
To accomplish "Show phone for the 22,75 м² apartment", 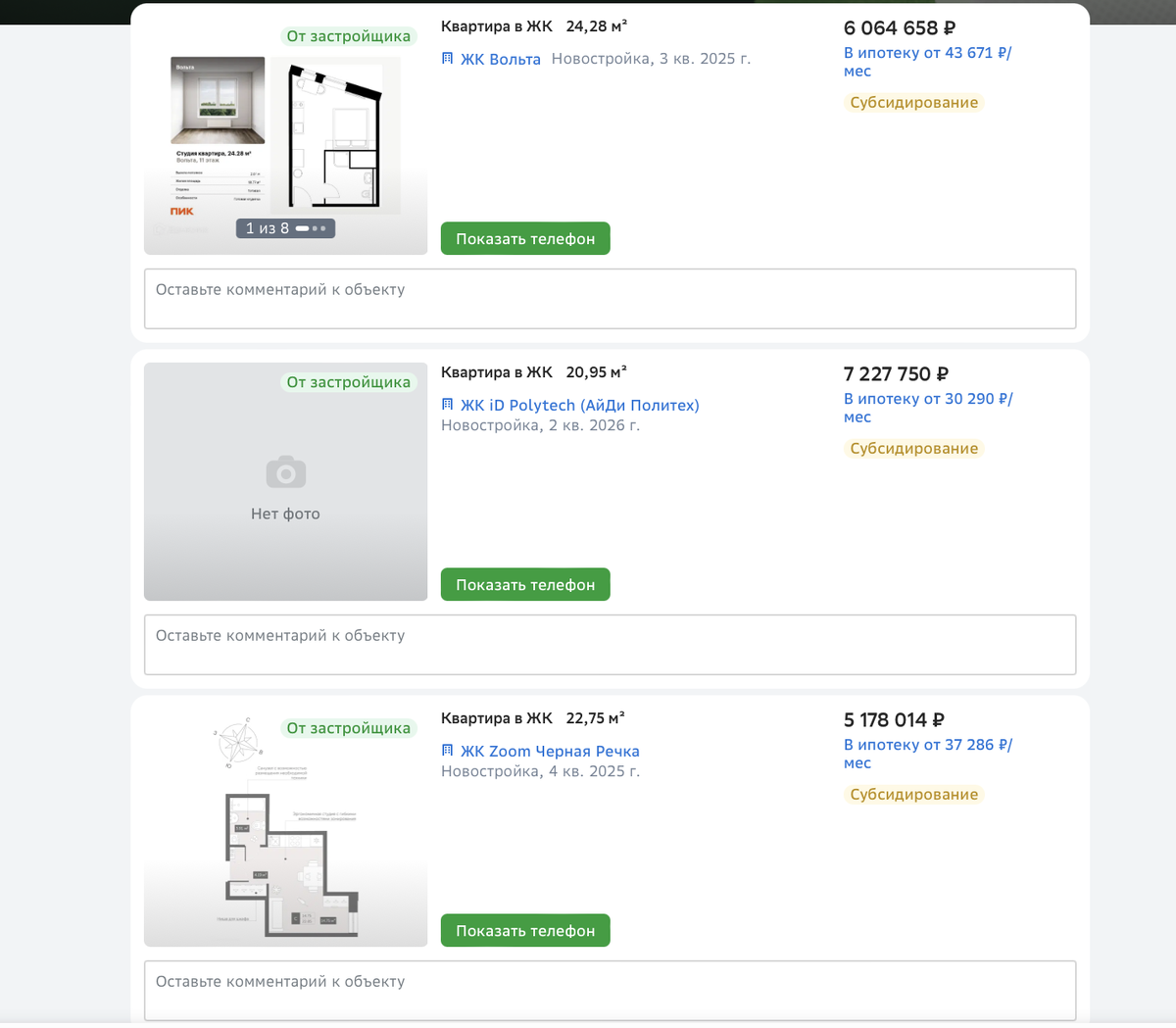I will tap(525, 931).
